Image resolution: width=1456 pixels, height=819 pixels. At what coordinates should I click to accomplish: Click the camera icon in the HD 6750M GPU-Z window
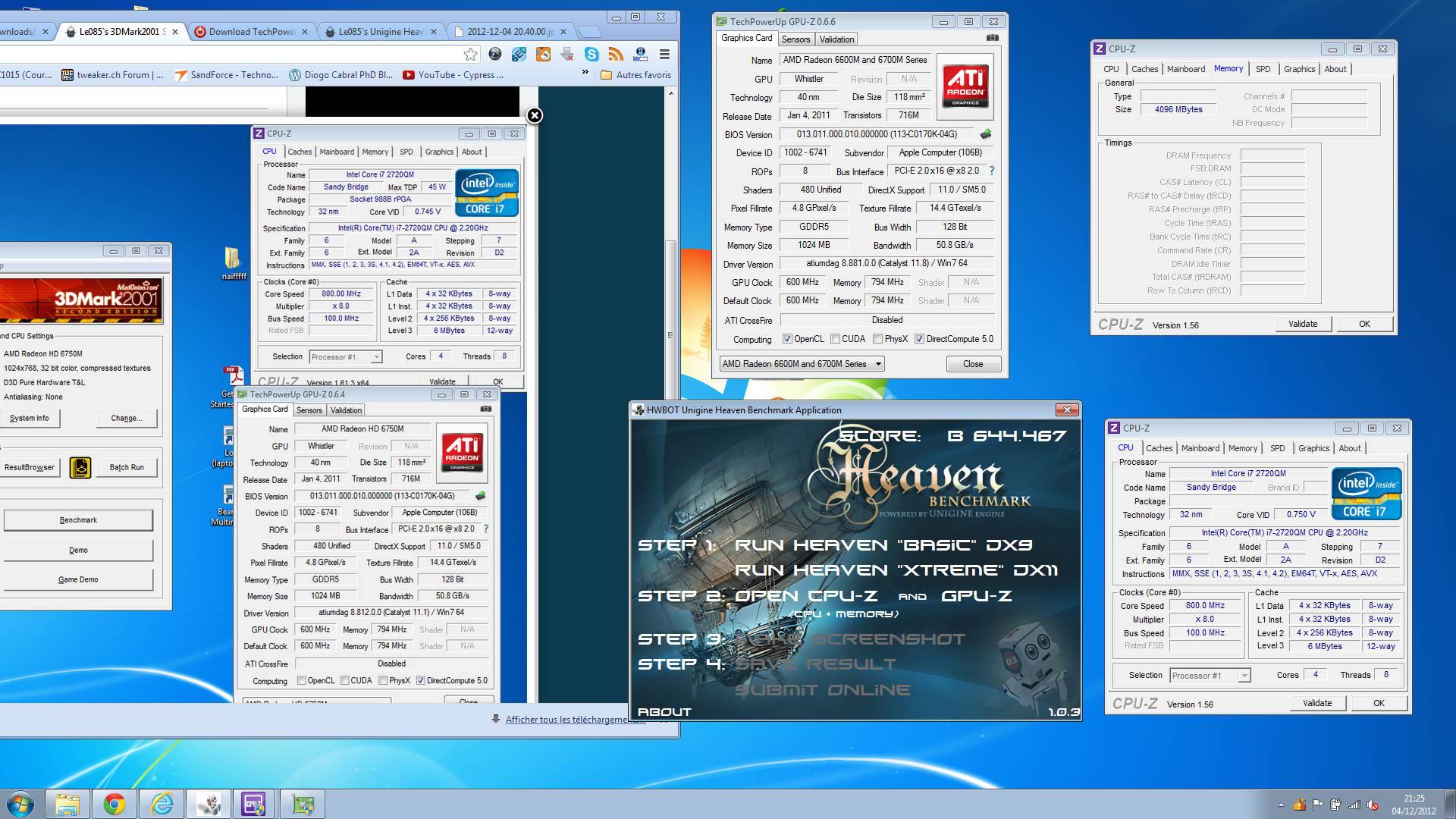[485, 409]
